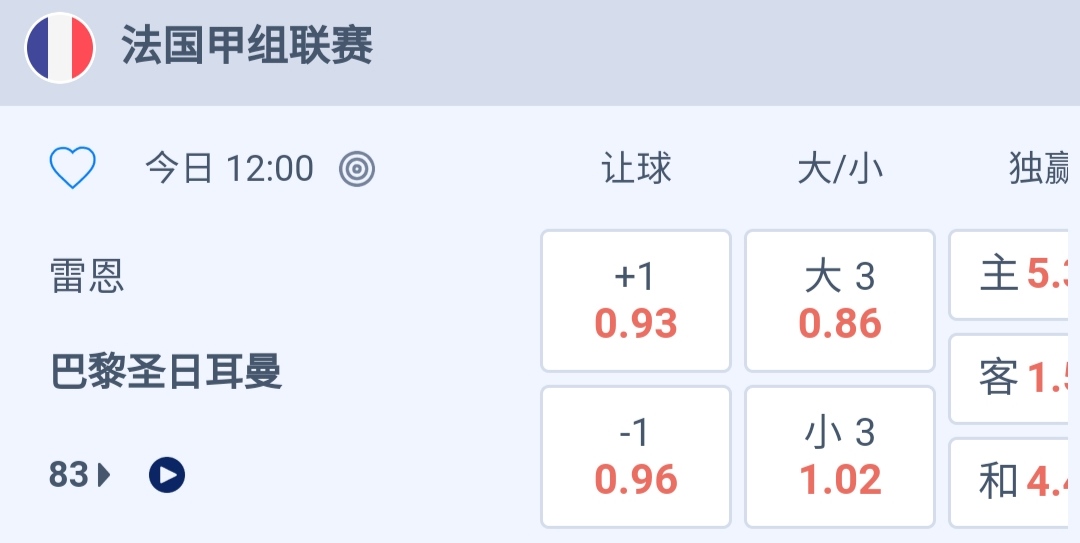
Task: Bet on 和 draw odds
Action: [x=1014, y=482]
